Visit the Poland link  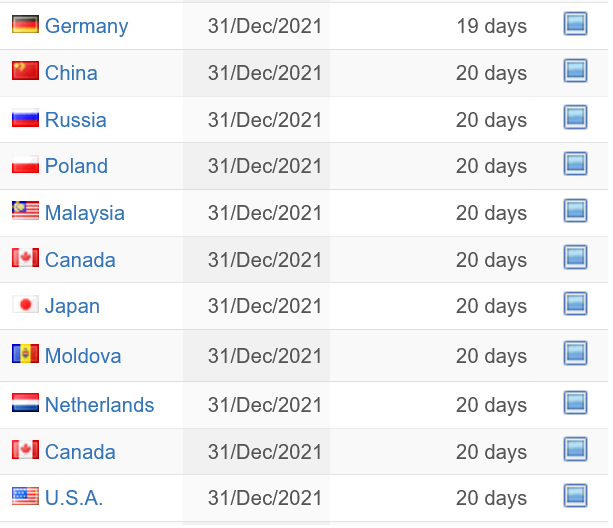point(76,166)
